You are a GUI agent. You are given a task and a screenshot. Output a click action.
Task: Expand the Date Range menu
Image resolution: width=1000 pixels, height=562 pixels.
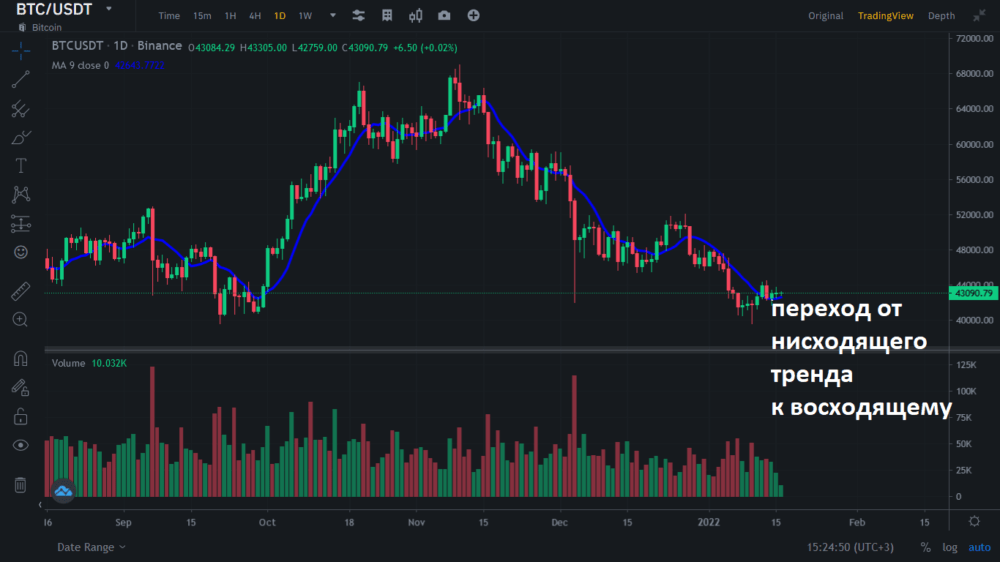[91, 547]
